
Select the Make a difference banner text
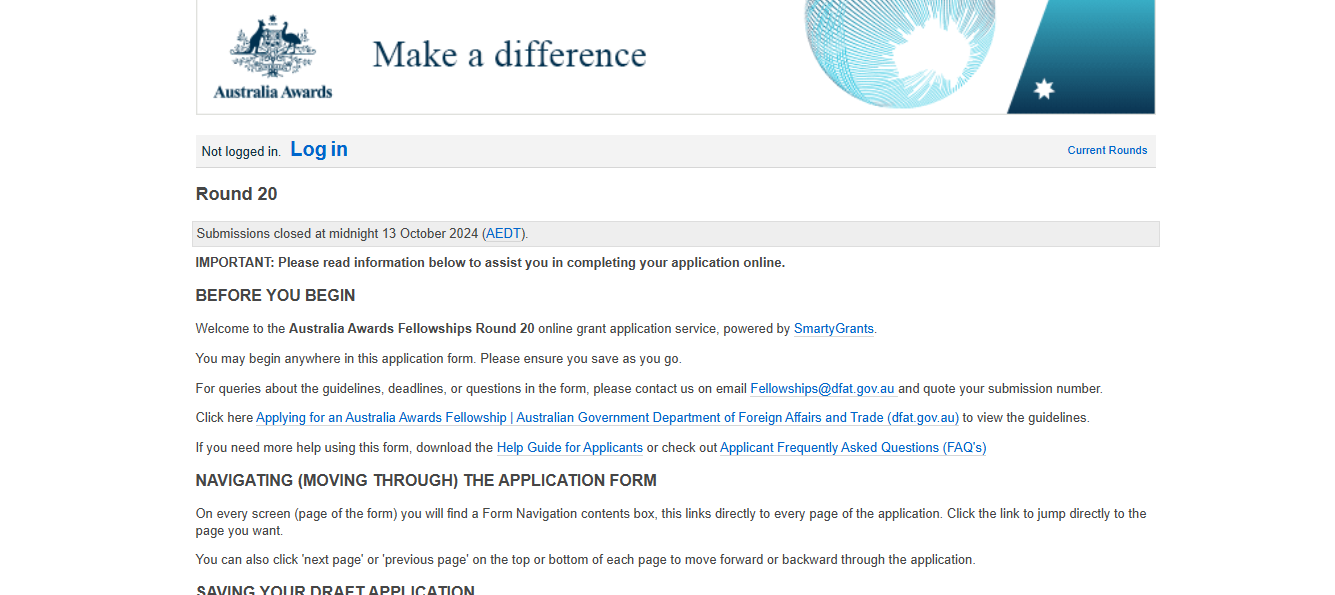coord(508,54)
